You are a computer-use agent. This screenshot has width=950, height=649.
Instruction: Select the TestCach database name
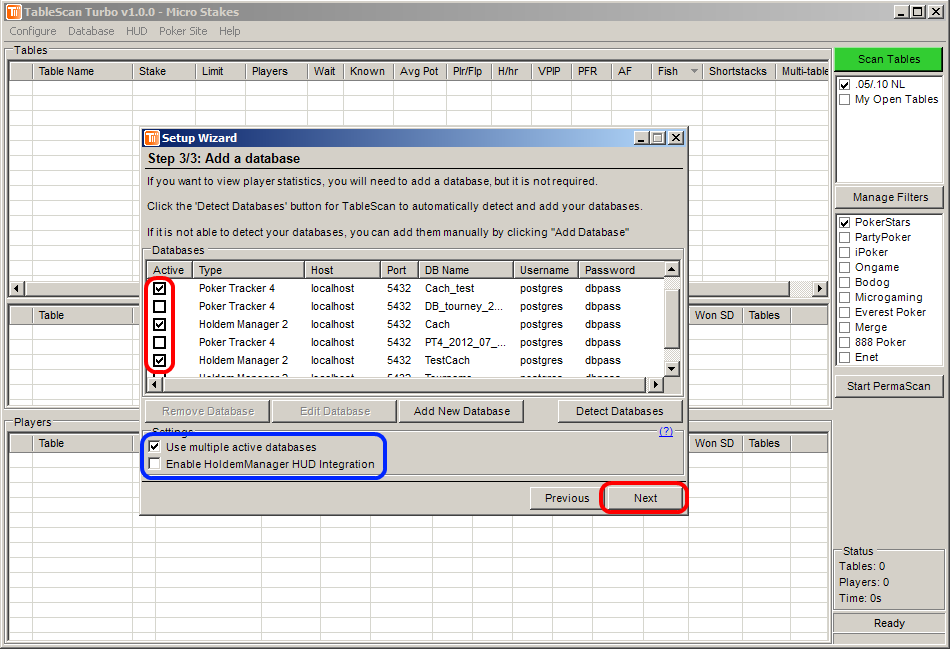(447, 361)
